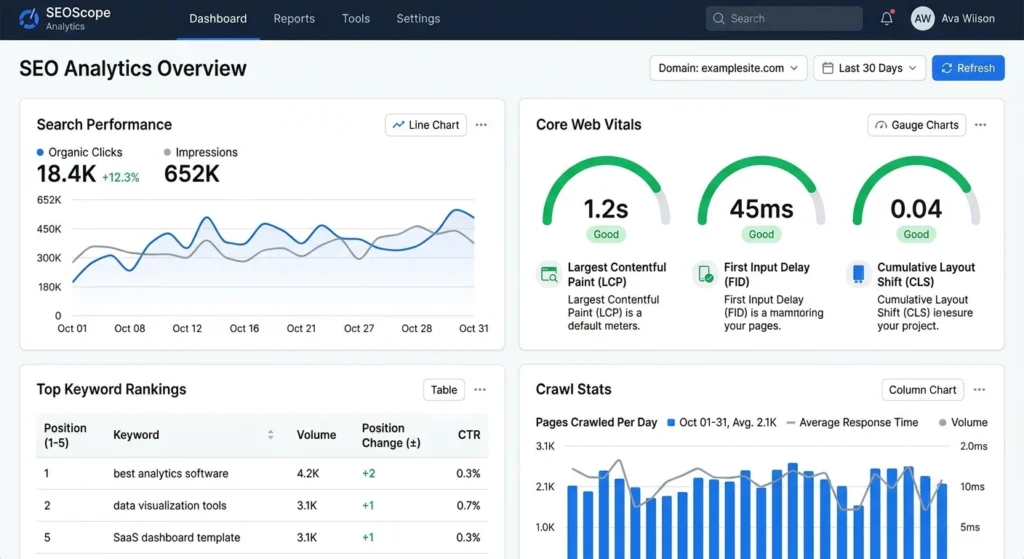Click the 18.4K organic clicks value
The height and width of the screenshot is (559, 1024).
(x=66, y=174)
